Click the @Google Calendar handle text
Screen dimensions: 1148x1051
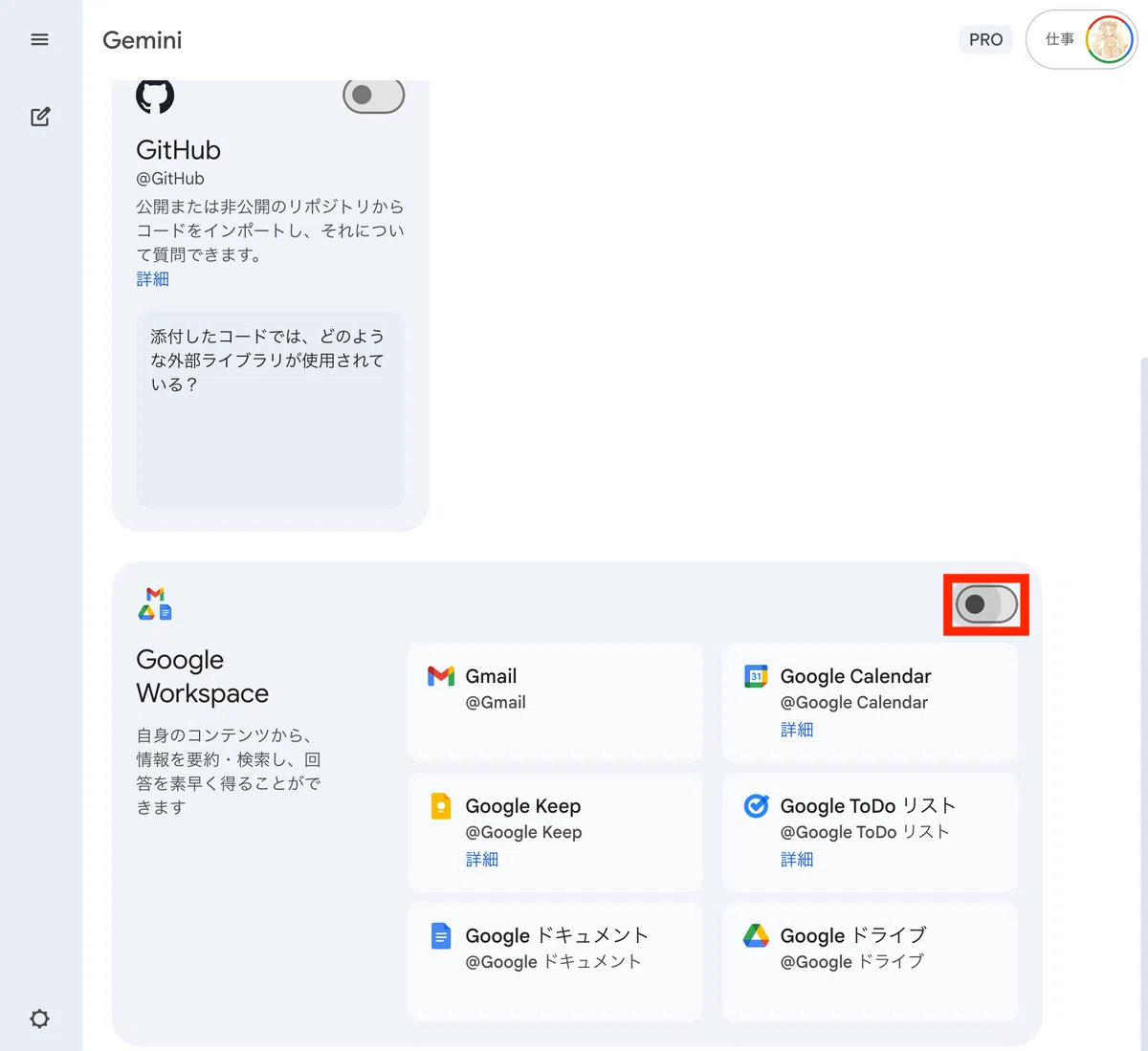coord(854,703)
